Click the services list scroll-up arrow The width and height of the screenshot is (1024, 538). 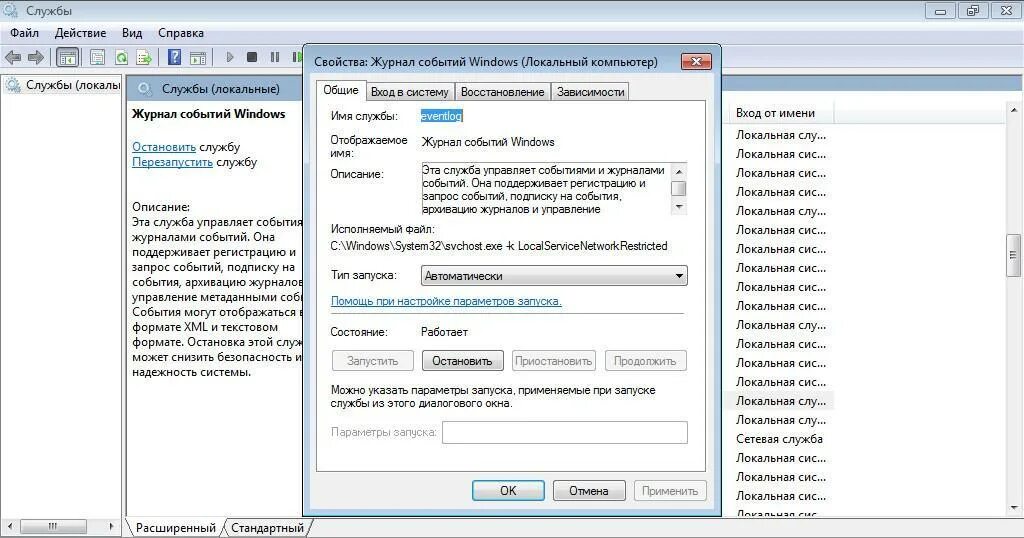(1014, 110)
